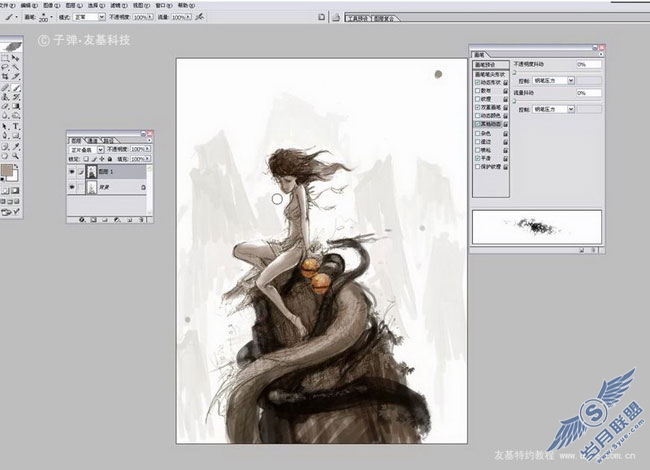The image size is (650, 470).
Task: Expand the opacity slider arrow in options bar
Action: 150,17
